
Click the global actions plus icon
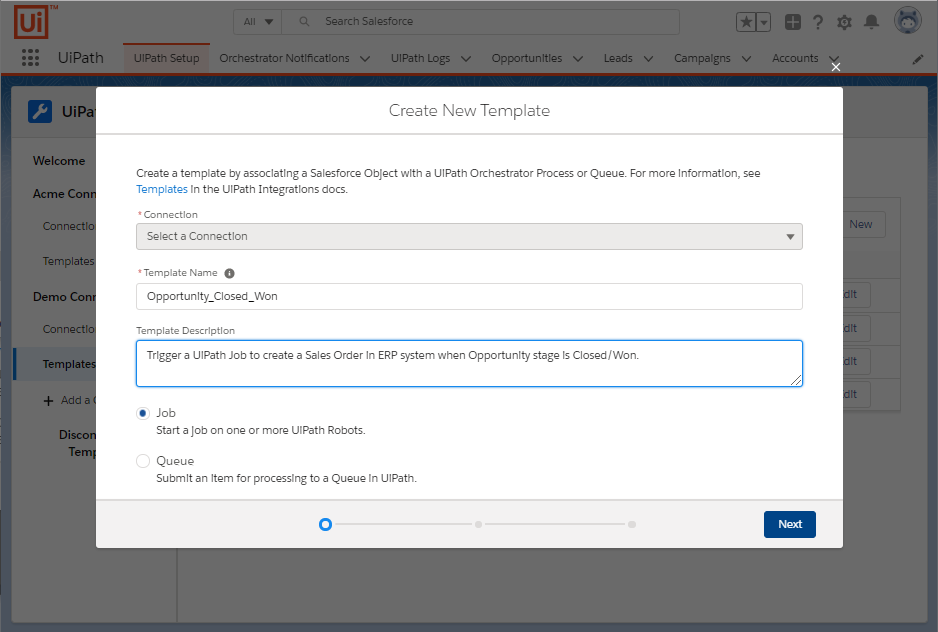(792, 22)
